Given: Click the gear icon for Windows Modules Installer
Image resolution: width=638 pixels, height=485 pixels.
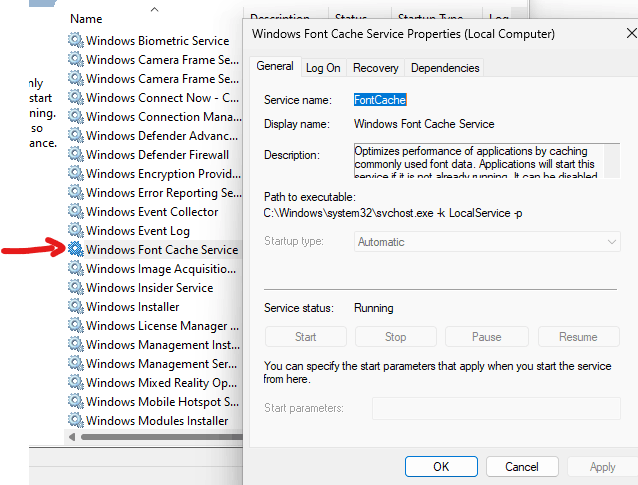Looking at the screenshot, I should (76, 420).
